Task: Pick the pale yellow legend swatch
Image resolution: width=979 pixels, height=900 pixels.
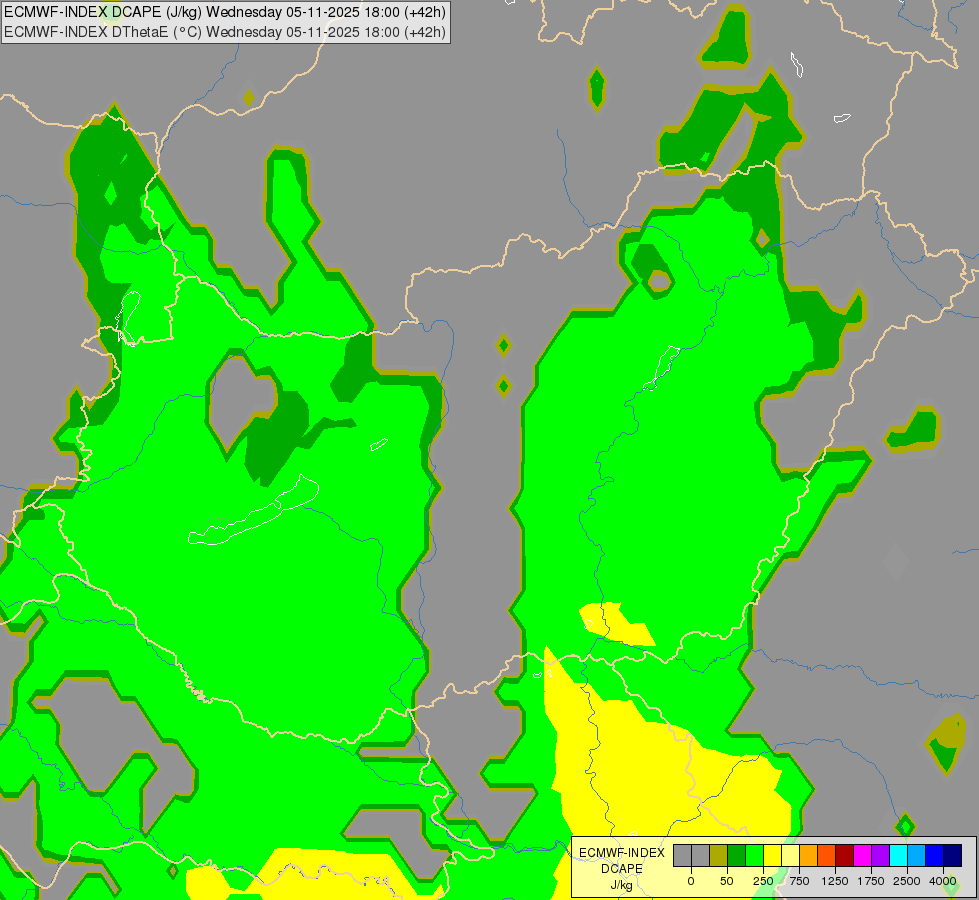Action: [x=790, y=855]
